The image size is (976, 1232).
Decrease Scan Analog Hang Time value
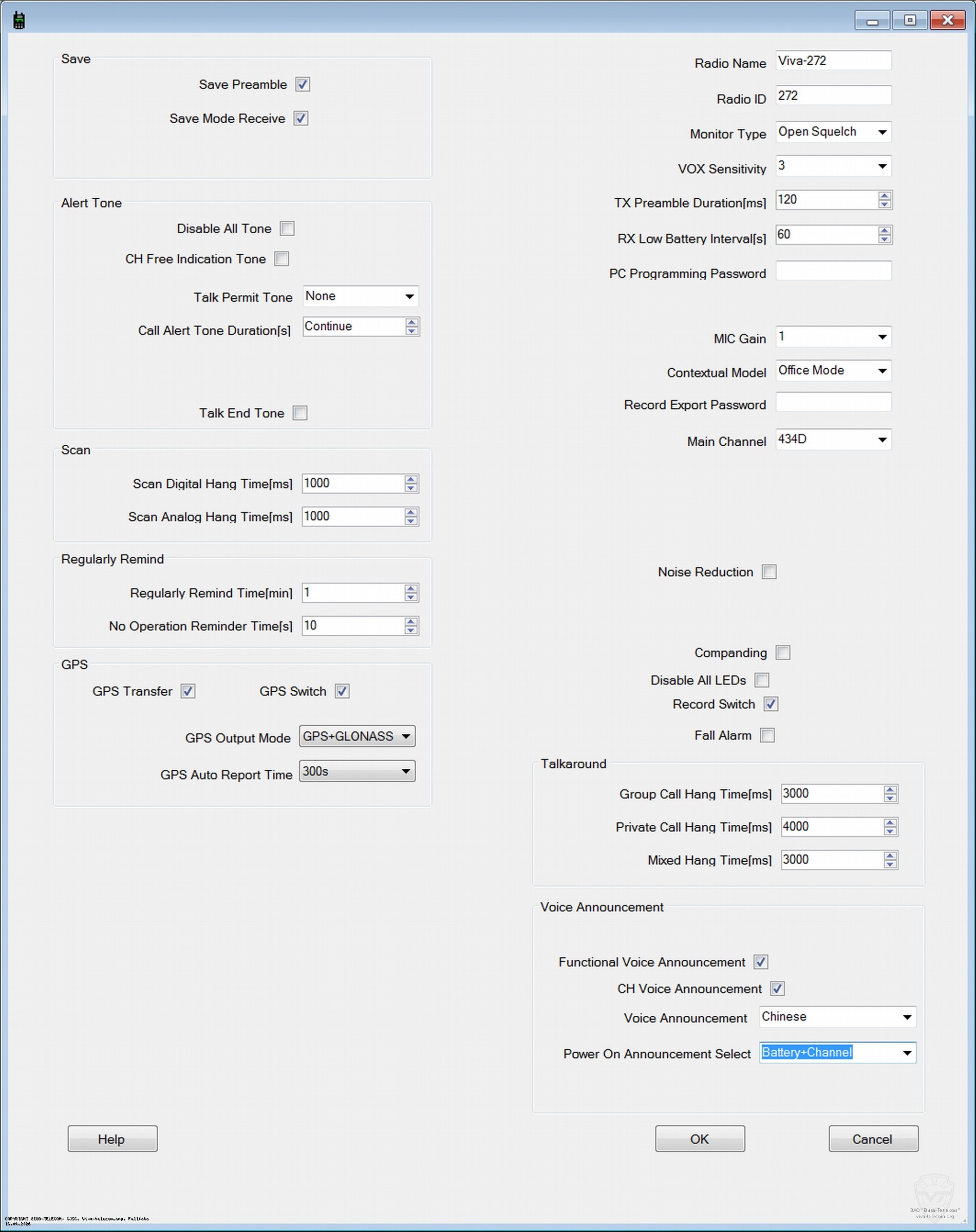point(410,521)
